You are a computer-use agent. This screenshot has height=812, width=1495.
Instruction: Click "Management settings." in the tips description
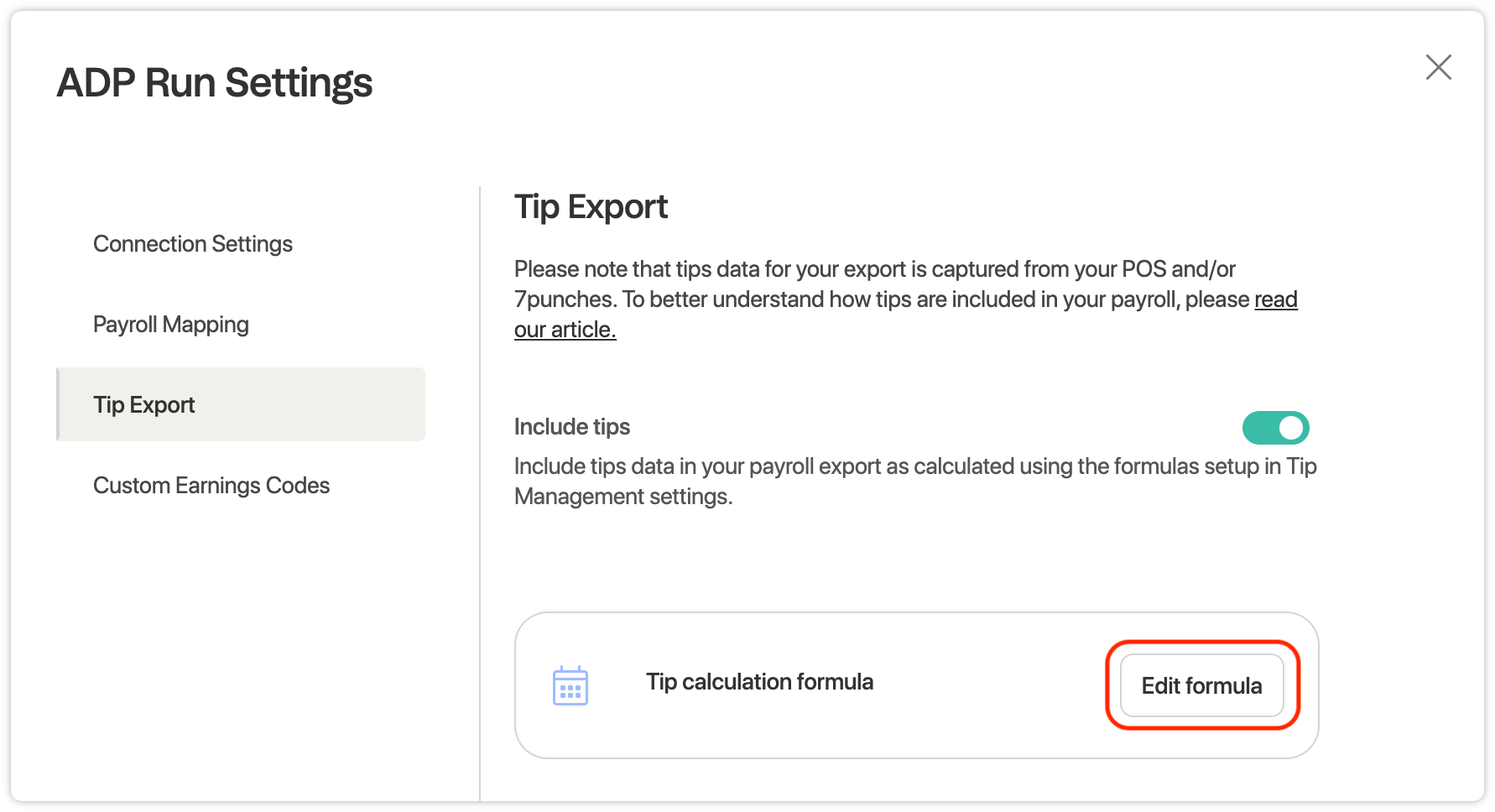[x=623, y=497]
